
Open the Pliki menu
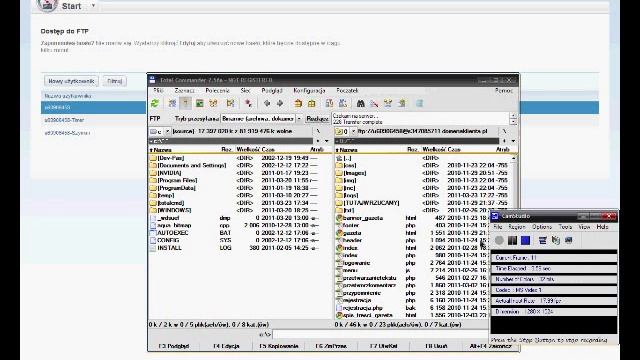(x=158, y=91)
